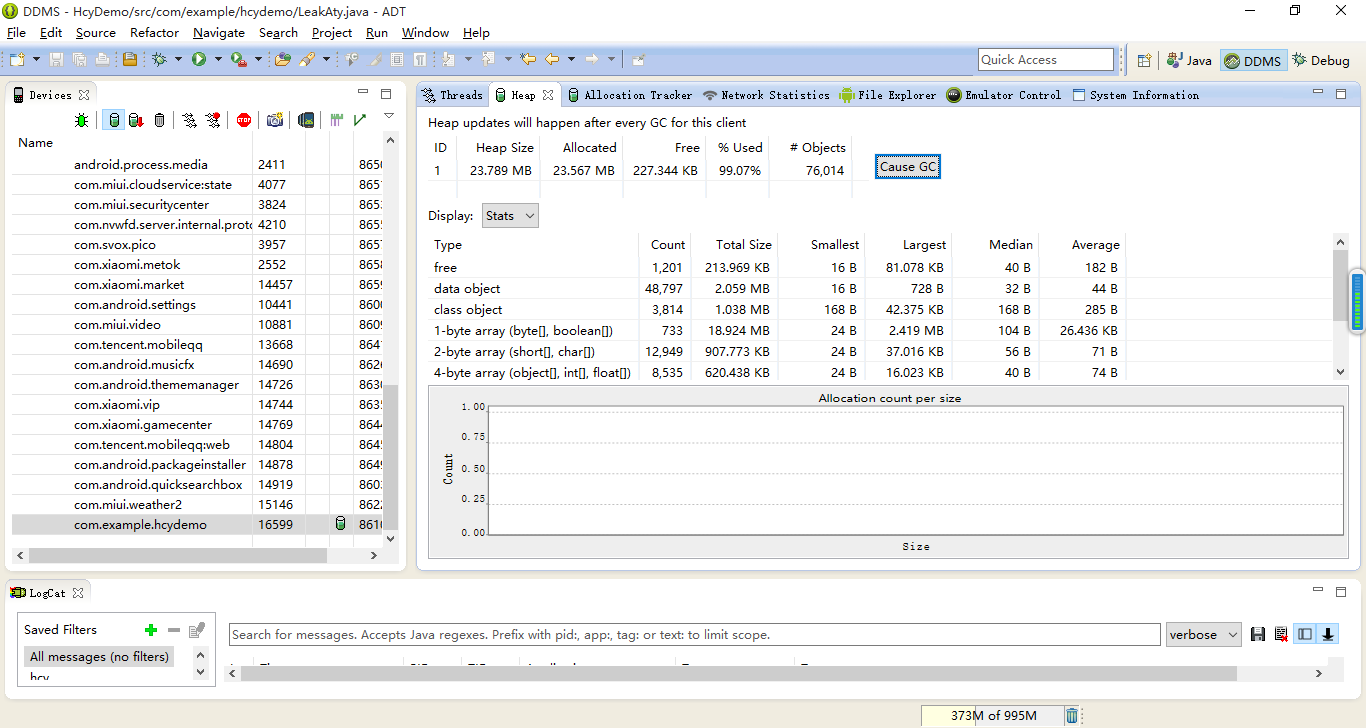1366x728 pixels.
Task: Open the verbose log level dropdown
Action: pyautogui.click(x=1203, y=635)
